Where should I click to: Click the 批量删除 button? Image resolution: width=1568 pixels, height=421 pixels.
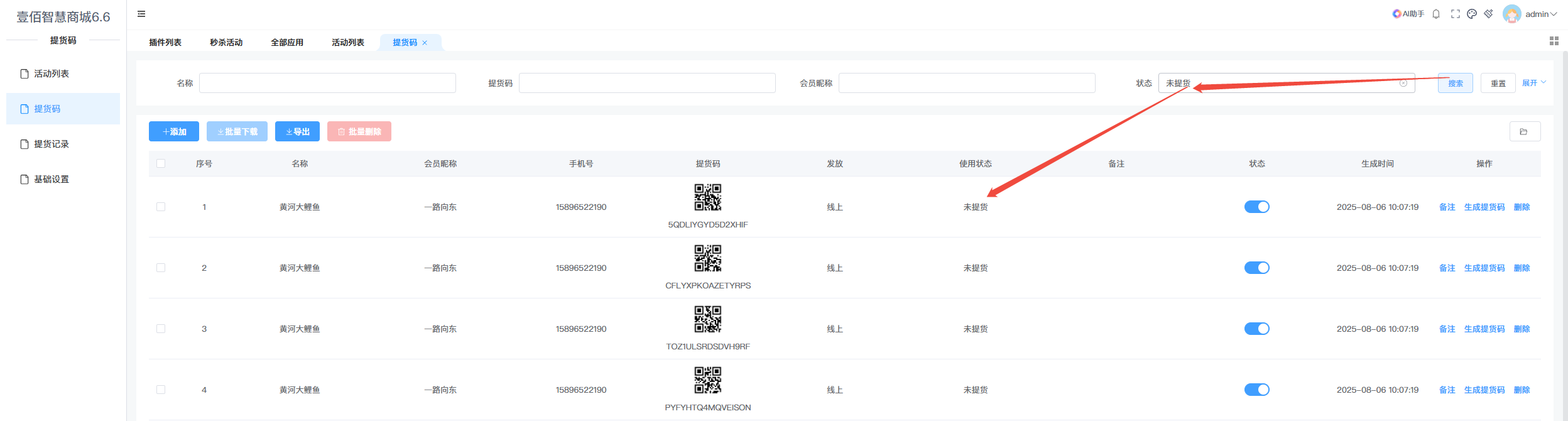click(x=359, y=131)
